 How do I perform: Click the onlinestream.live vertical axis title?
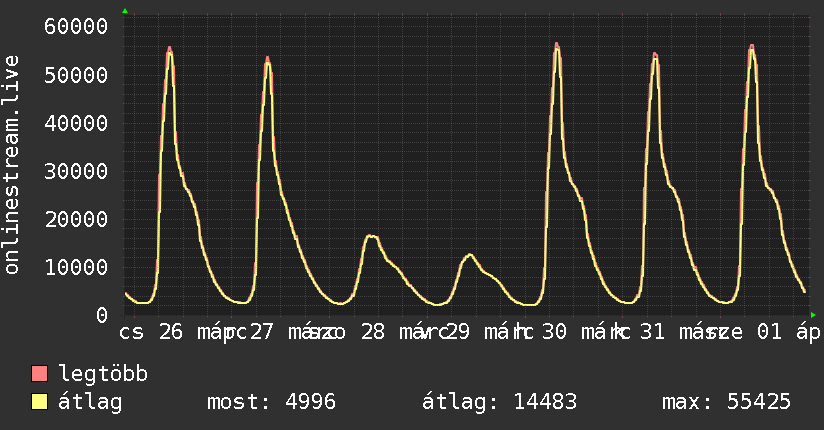11,165
